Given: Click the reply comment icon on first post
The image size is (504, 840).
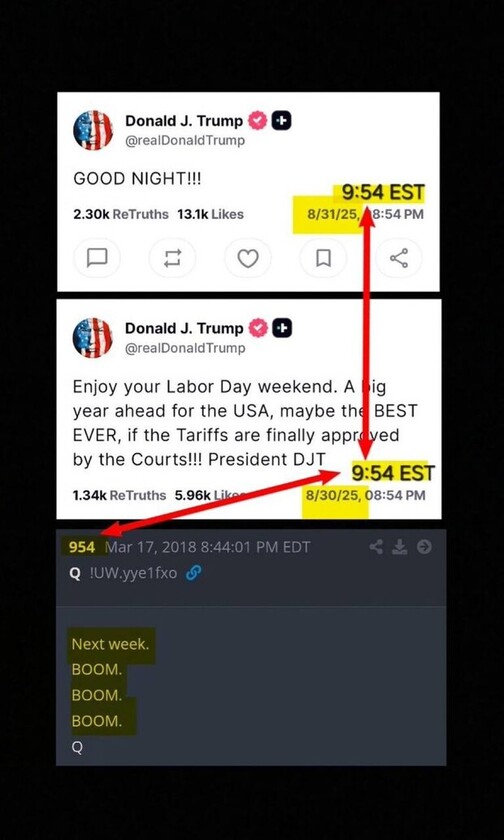Looking at the screenshot, I should [97, 258].
